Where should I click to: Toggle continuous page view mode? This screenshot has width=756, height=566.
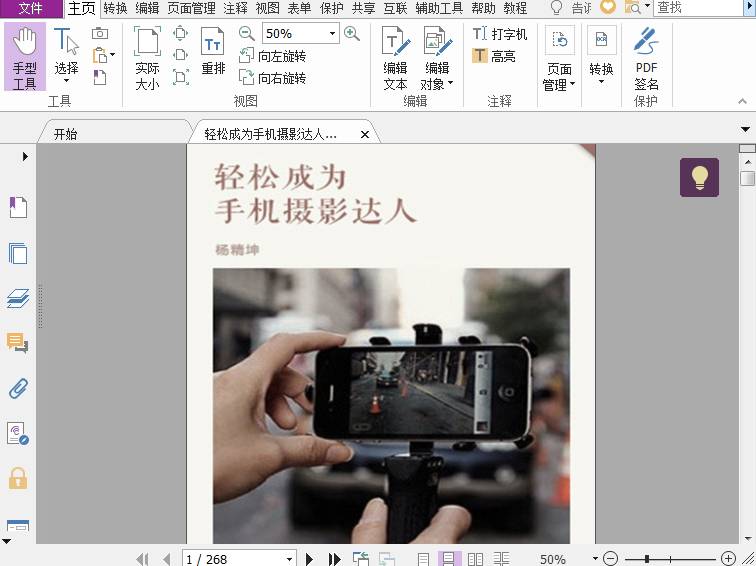coord(450,559)
